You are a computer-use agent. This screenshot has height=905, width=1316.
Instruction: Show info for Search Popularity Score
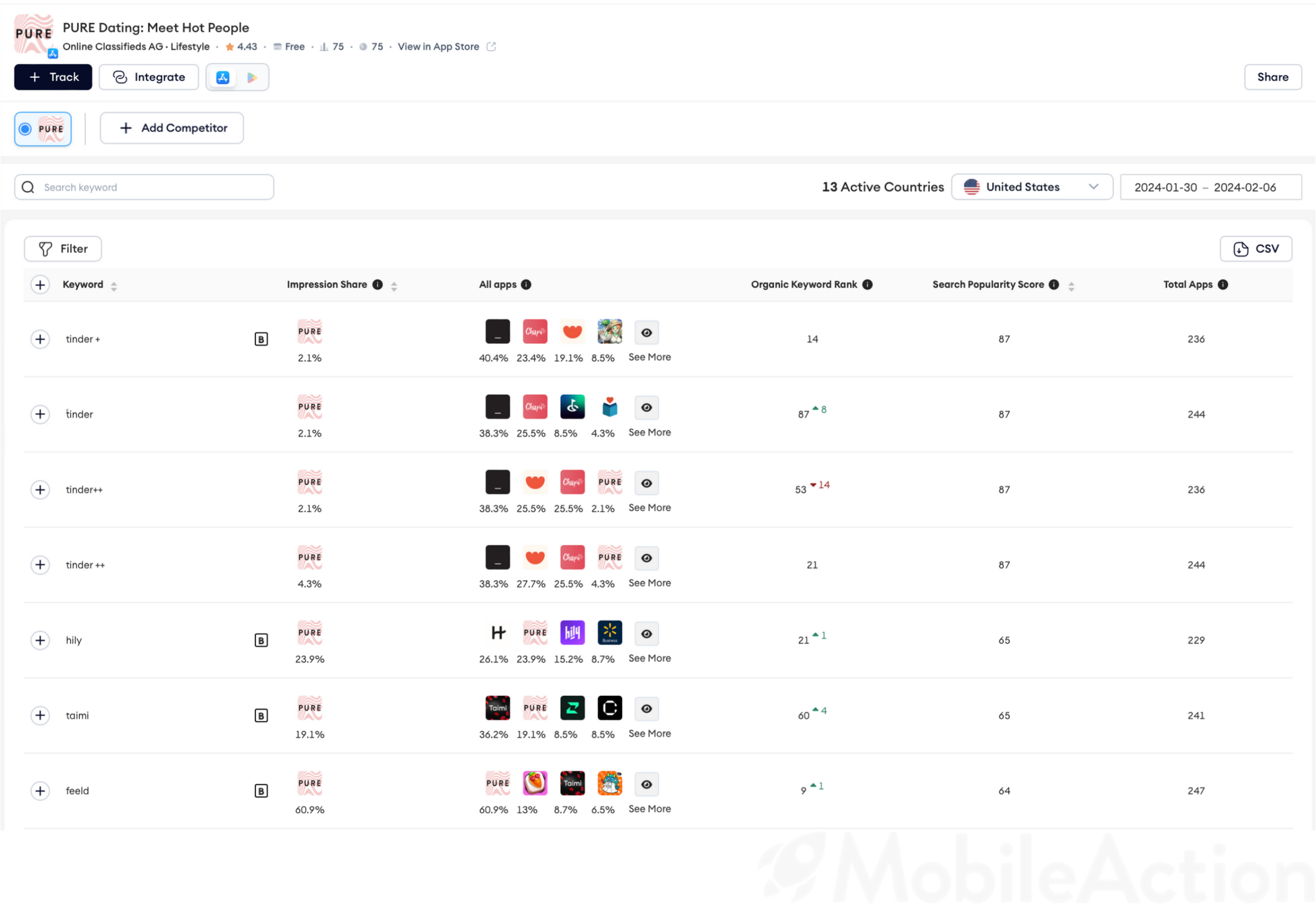(1054, 285)
